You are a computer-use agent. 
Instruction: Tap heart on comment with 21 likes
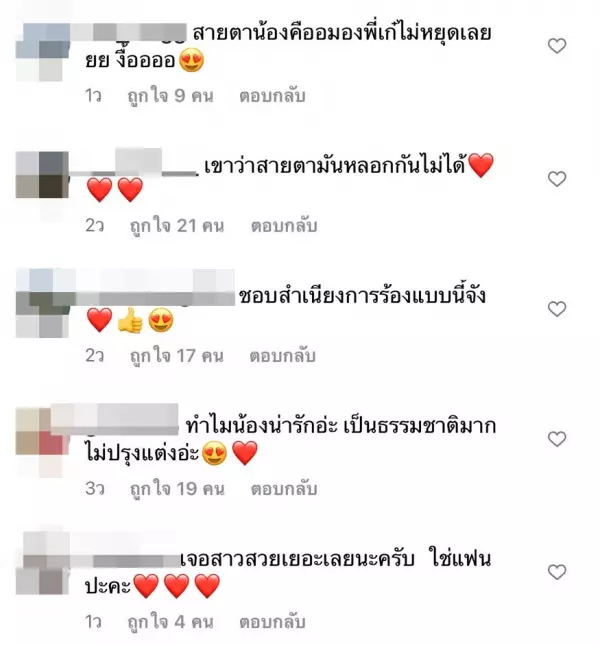point(557,179)
